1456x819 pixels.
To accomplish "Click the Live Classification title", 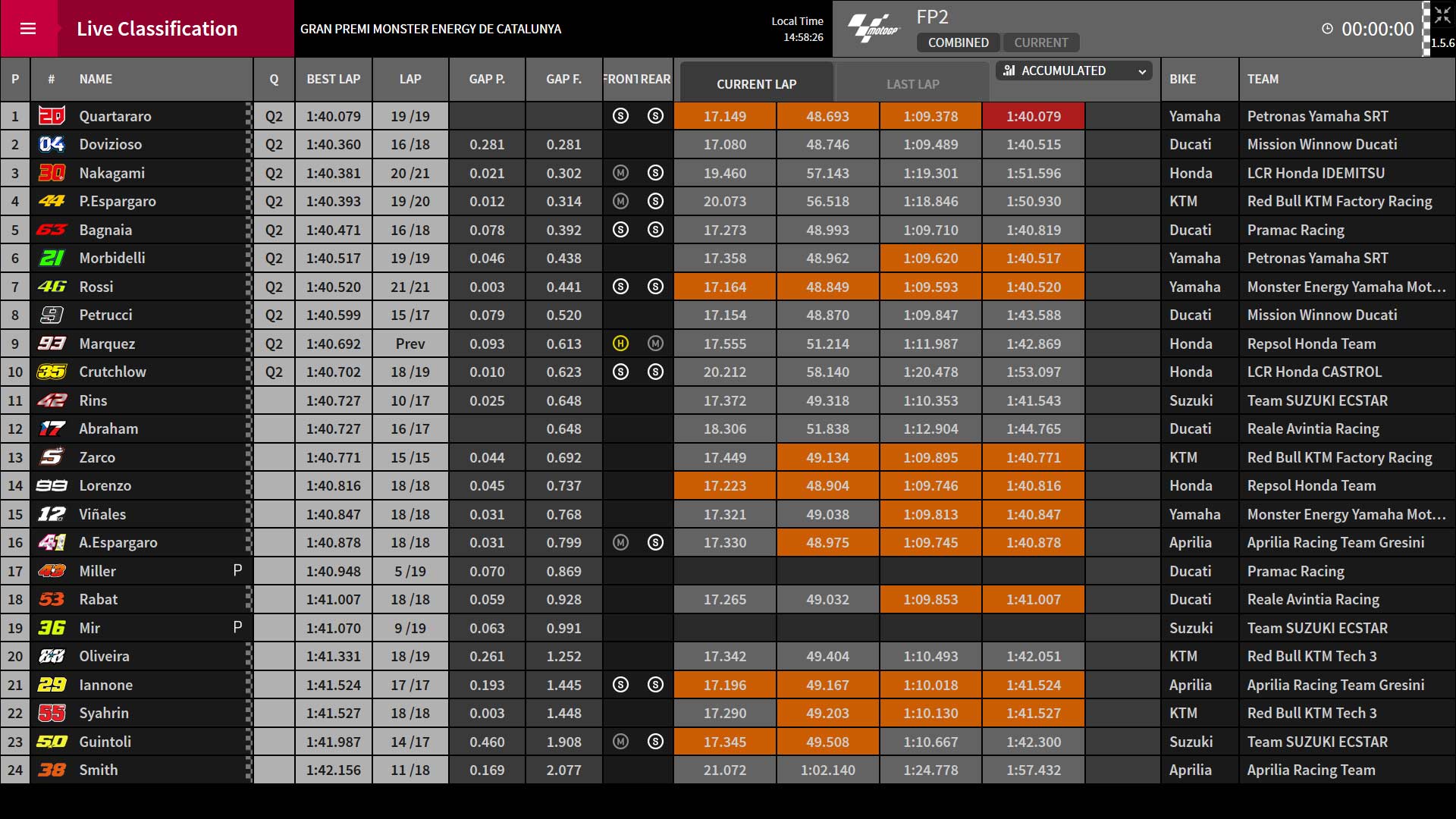I will 157,29.
